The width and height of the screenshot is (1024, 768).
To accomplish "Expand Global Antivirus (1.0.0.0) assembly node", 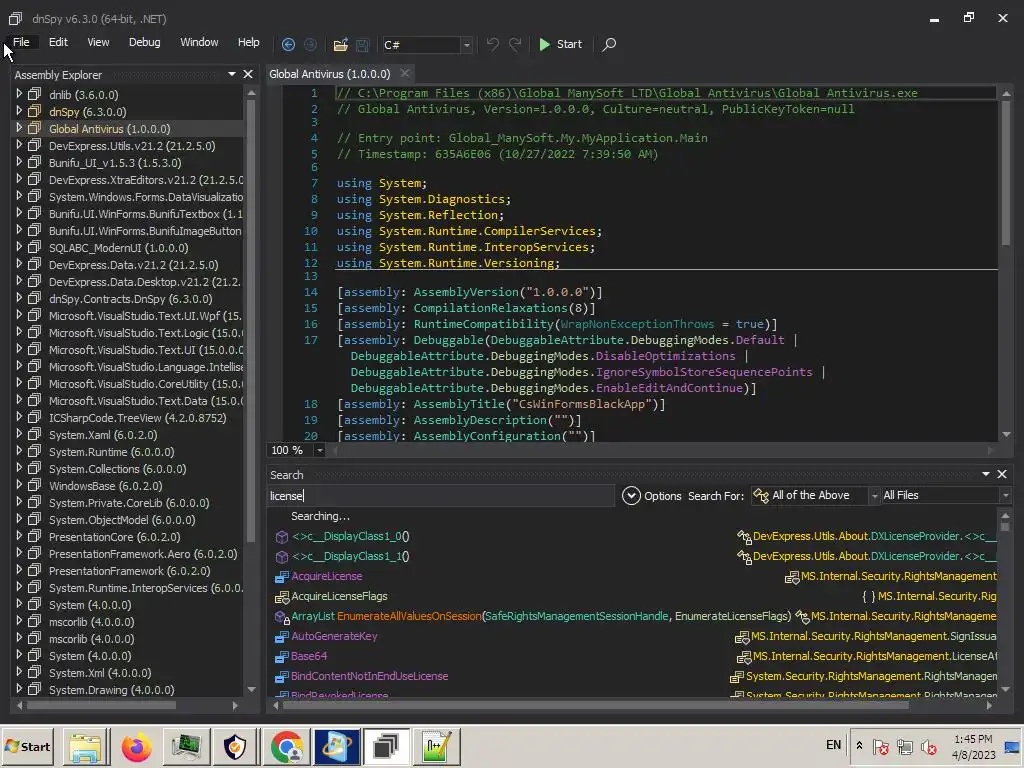I will pyautogui.click(x=19, y=128).
